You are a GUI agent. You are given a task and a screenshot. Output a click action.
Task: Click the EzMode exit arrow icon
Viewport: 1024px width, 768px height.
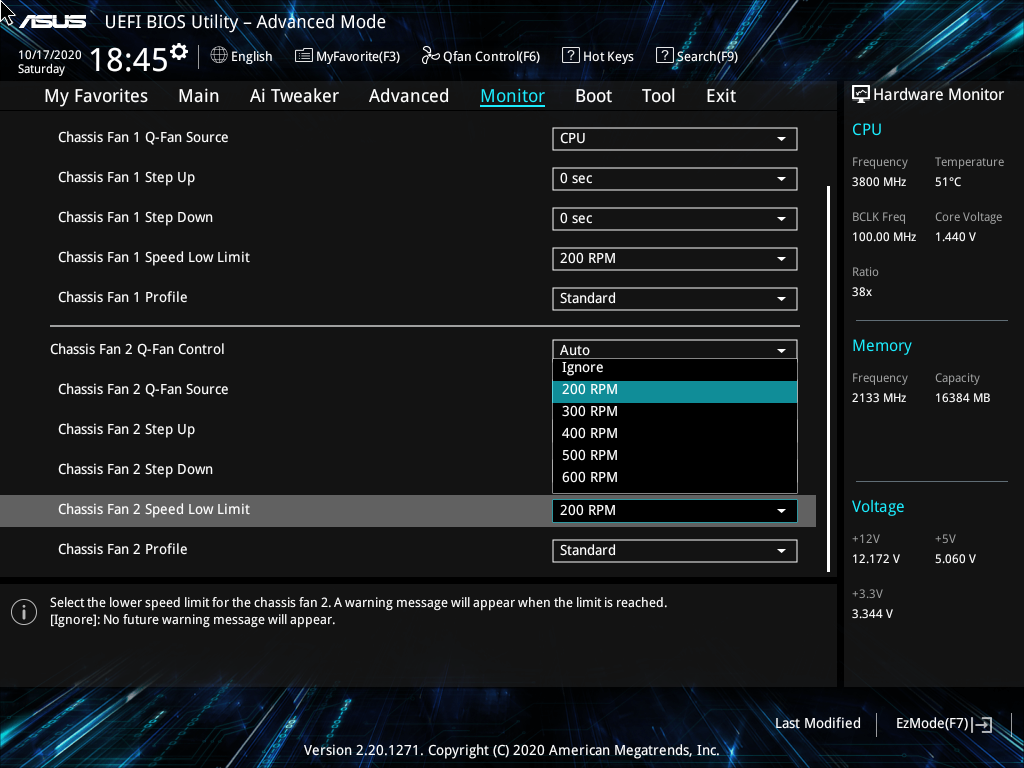tap(982, 724)
